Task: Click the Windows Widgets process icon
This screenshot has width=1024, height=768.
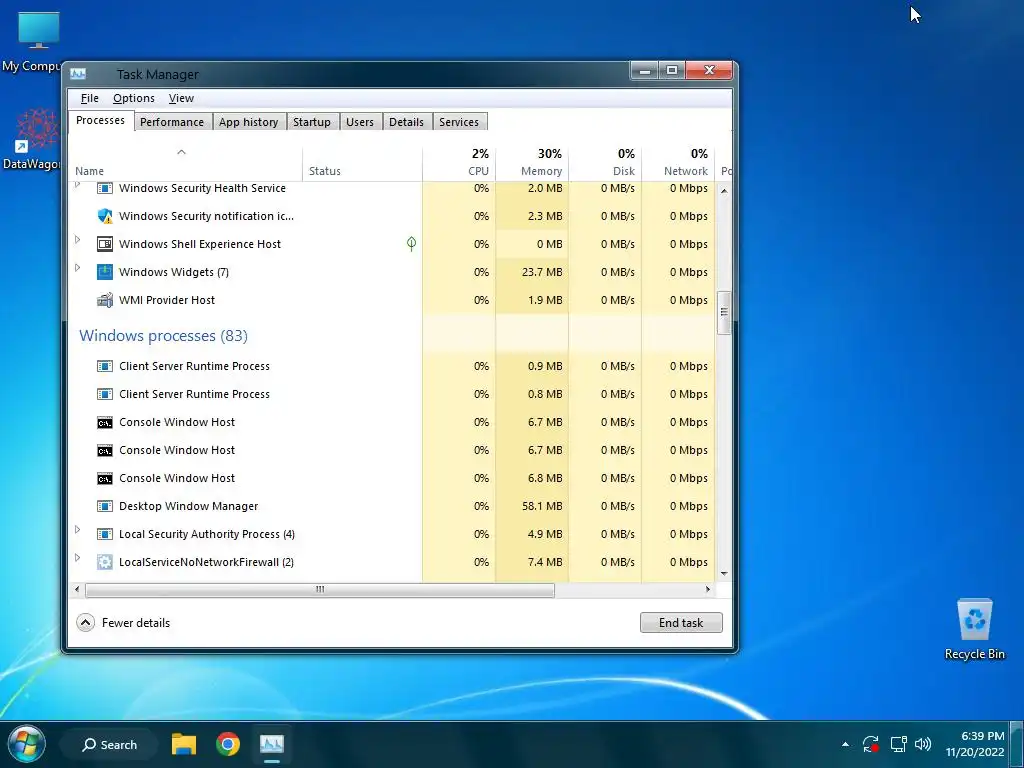Action: tap(104, 272)
